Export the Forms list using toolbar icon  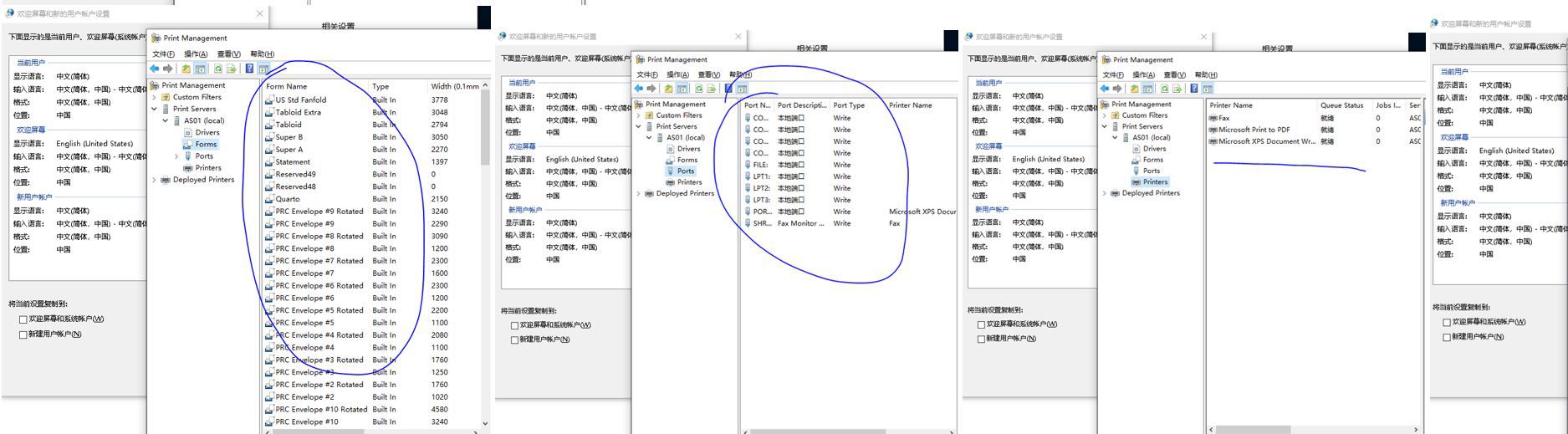click(x=232, y=69)
